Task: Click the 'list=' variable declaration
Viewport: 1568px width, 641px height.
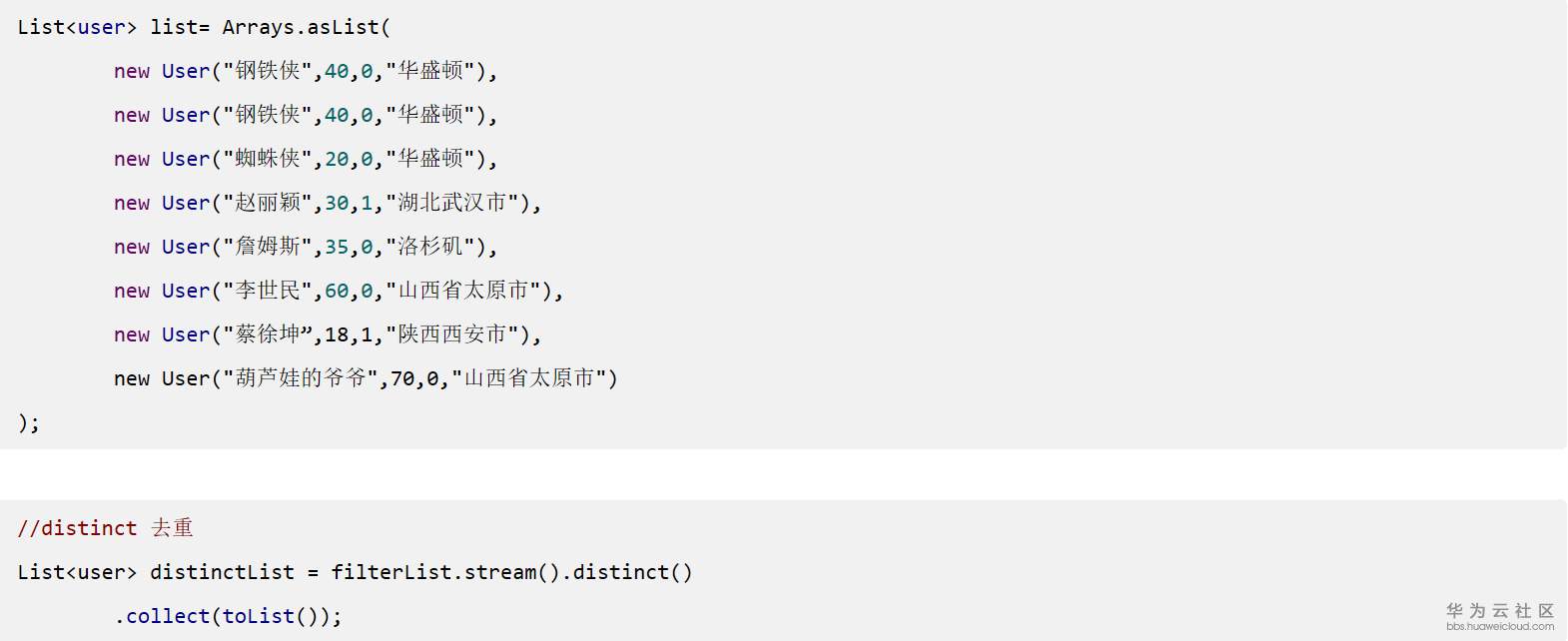Action: pyautogui.click(x=180, y=27)
